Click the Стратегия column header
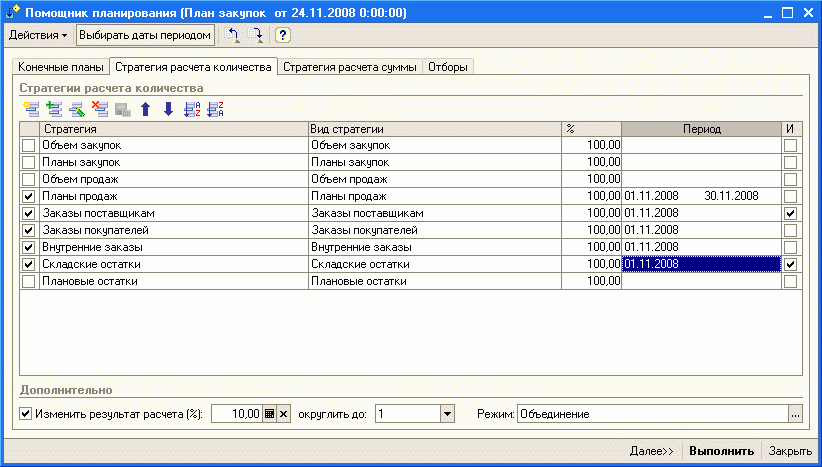 click(174, 129)
